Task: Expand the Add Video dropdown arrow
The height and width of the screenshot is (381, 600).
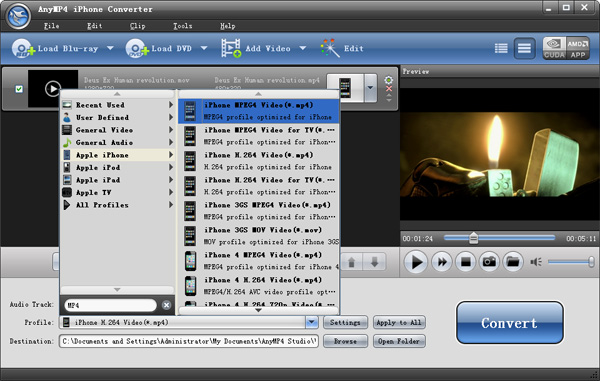Action: [x=303, y=48]
